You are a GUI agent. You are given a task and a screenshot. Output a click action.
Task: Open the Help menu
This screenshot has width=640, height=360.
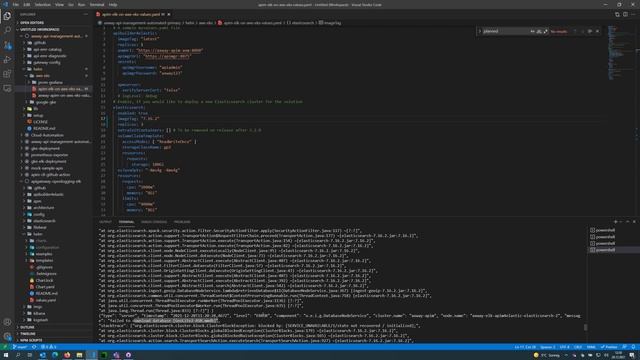tap(113, 4)
